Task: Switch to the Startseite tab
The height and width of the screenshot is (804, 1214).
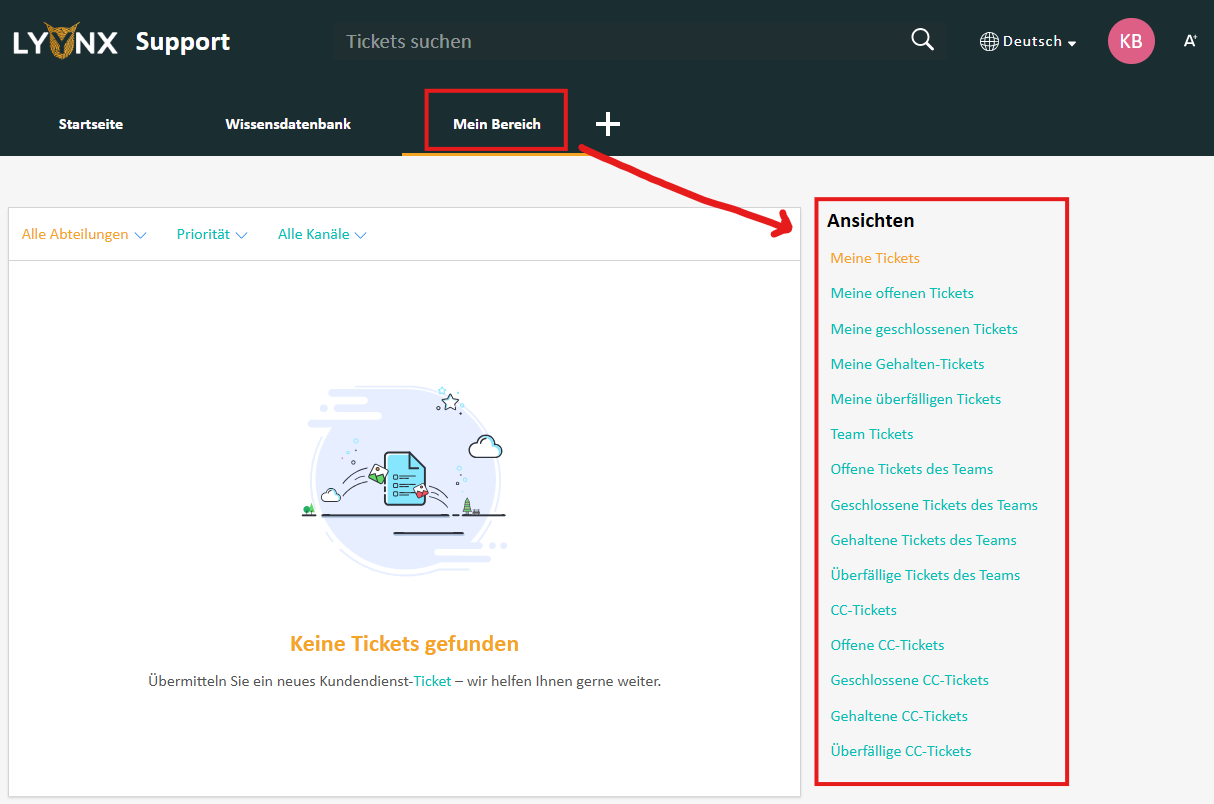Action: (x=91, y=124)
